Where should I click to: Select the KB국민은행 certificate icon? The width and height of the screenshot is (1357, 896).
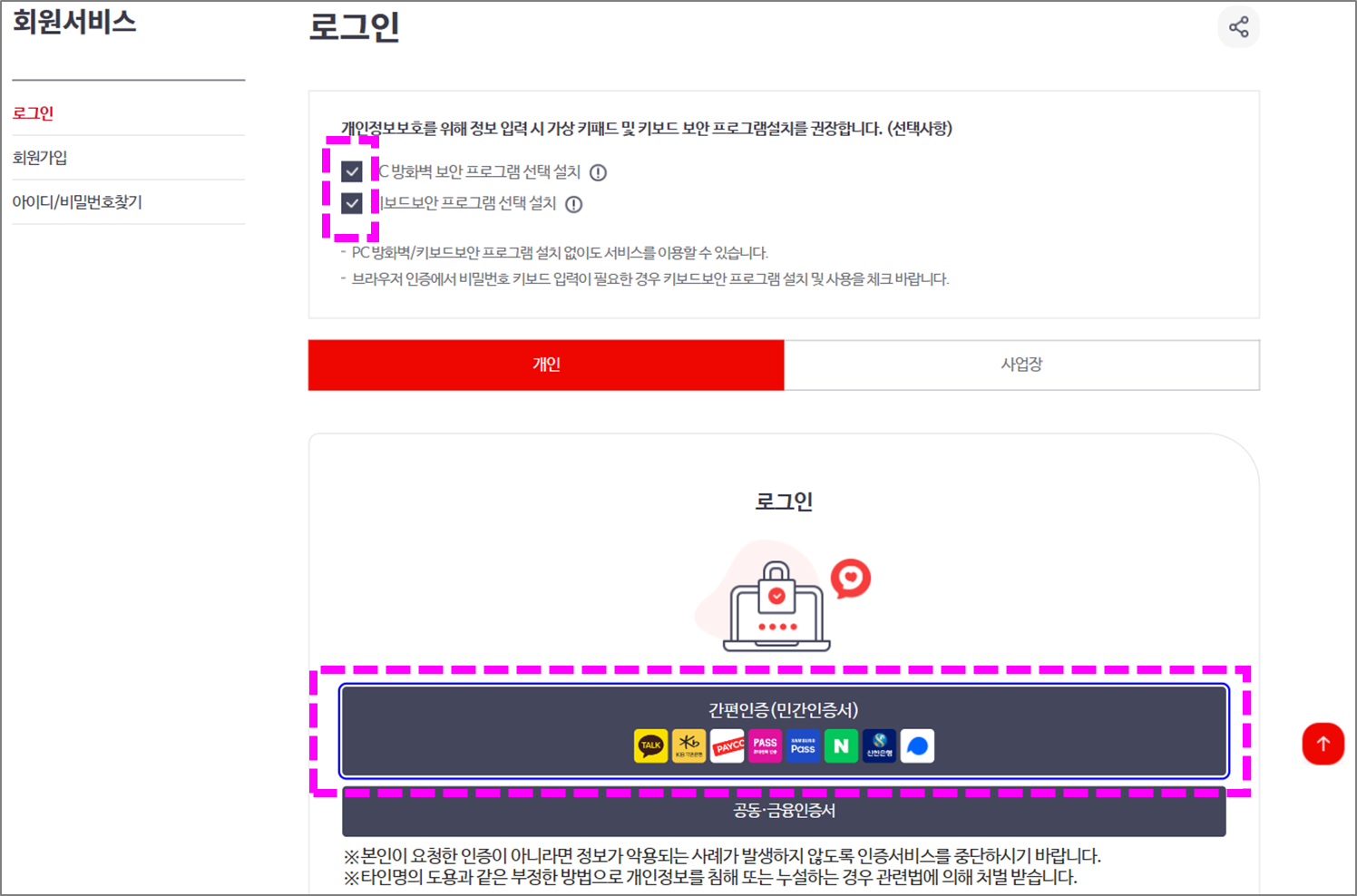point(688,745)
